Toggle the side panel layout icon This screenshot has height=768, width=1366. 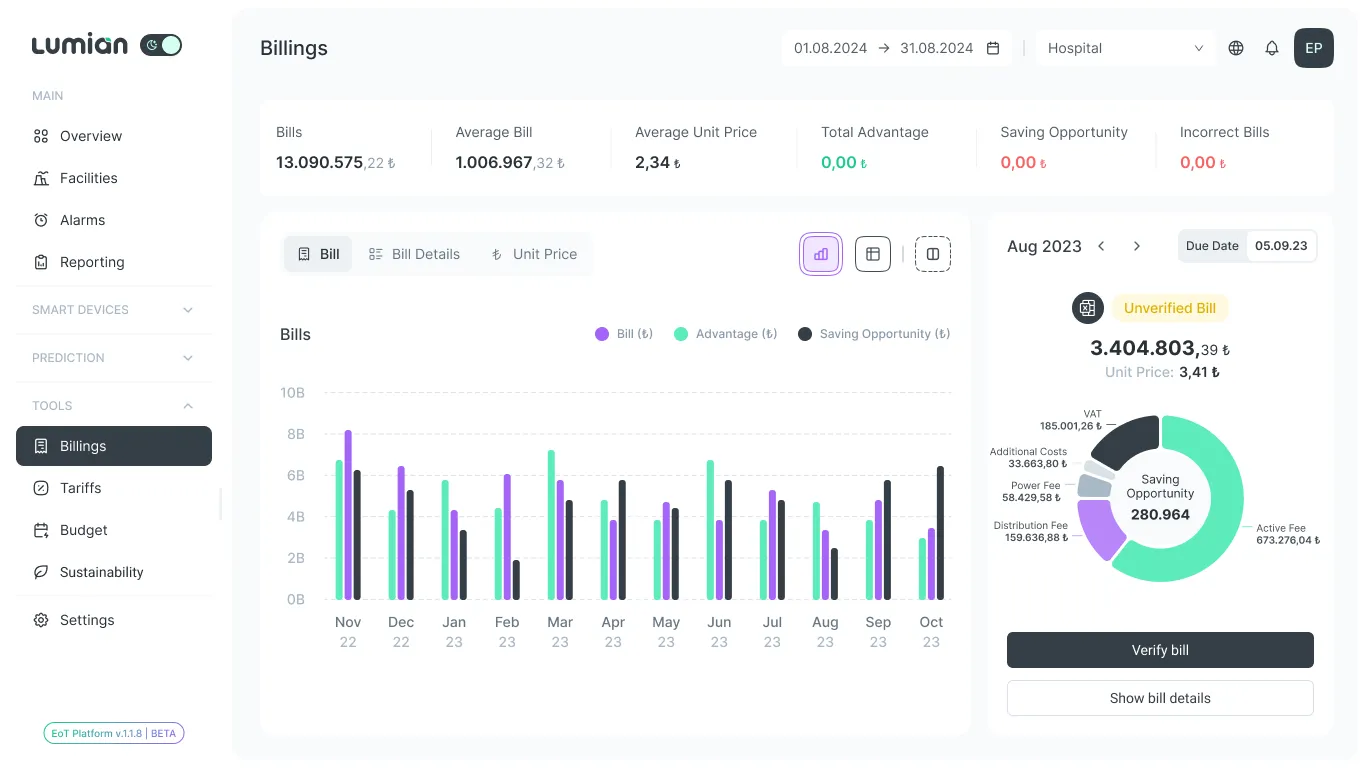pos(933,254)
